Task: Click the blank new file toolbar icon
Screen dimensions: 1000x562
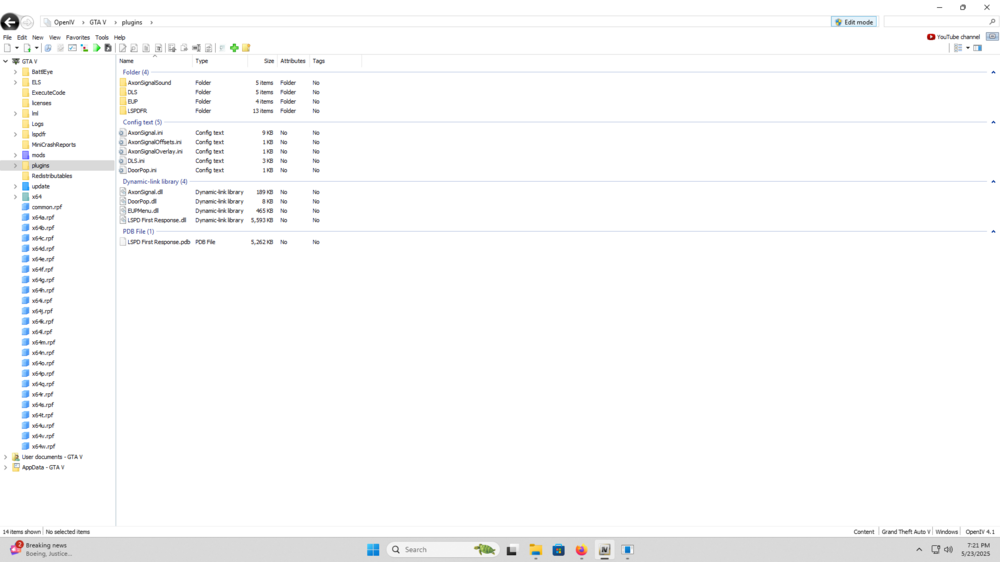Action: point(7,48)
